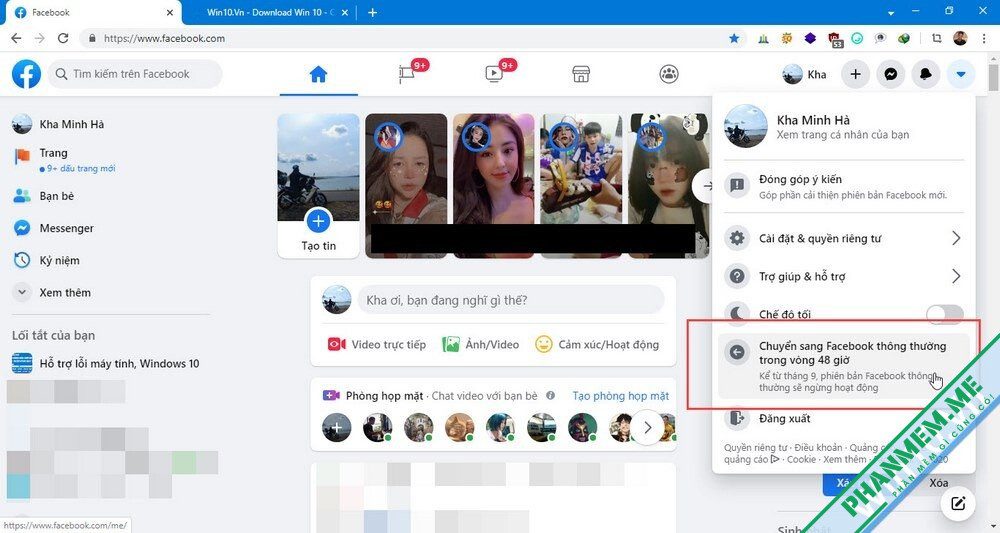
Task: Click the Tạo phòng họp mặt link
Action: pyautogui.click(x=621, y=396)
